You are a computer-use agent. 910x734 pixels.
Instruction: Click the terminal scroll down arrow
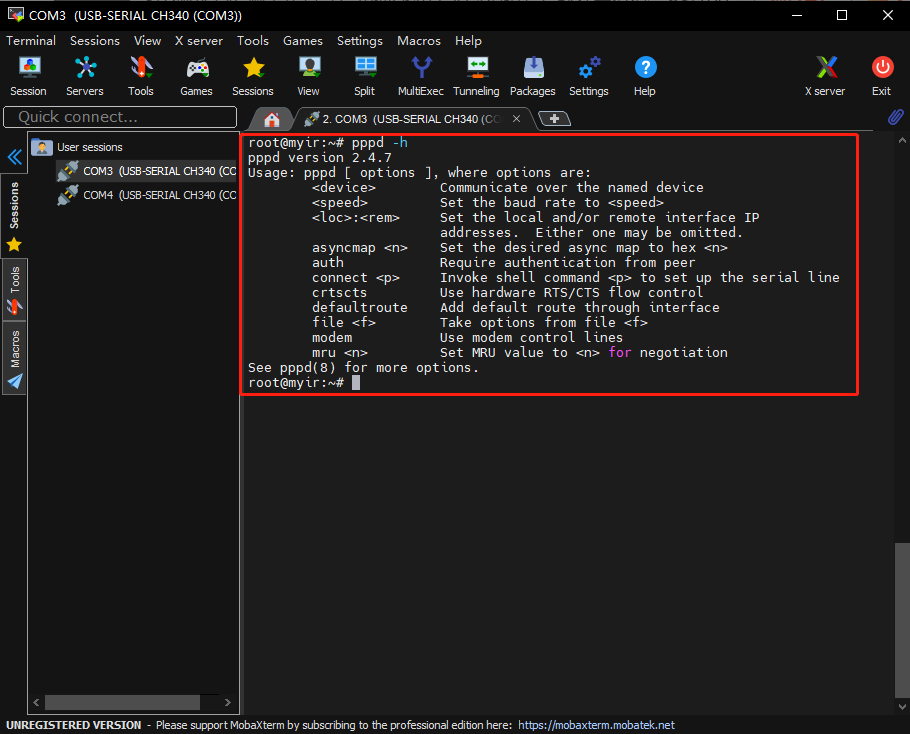(x=902, y=706)
